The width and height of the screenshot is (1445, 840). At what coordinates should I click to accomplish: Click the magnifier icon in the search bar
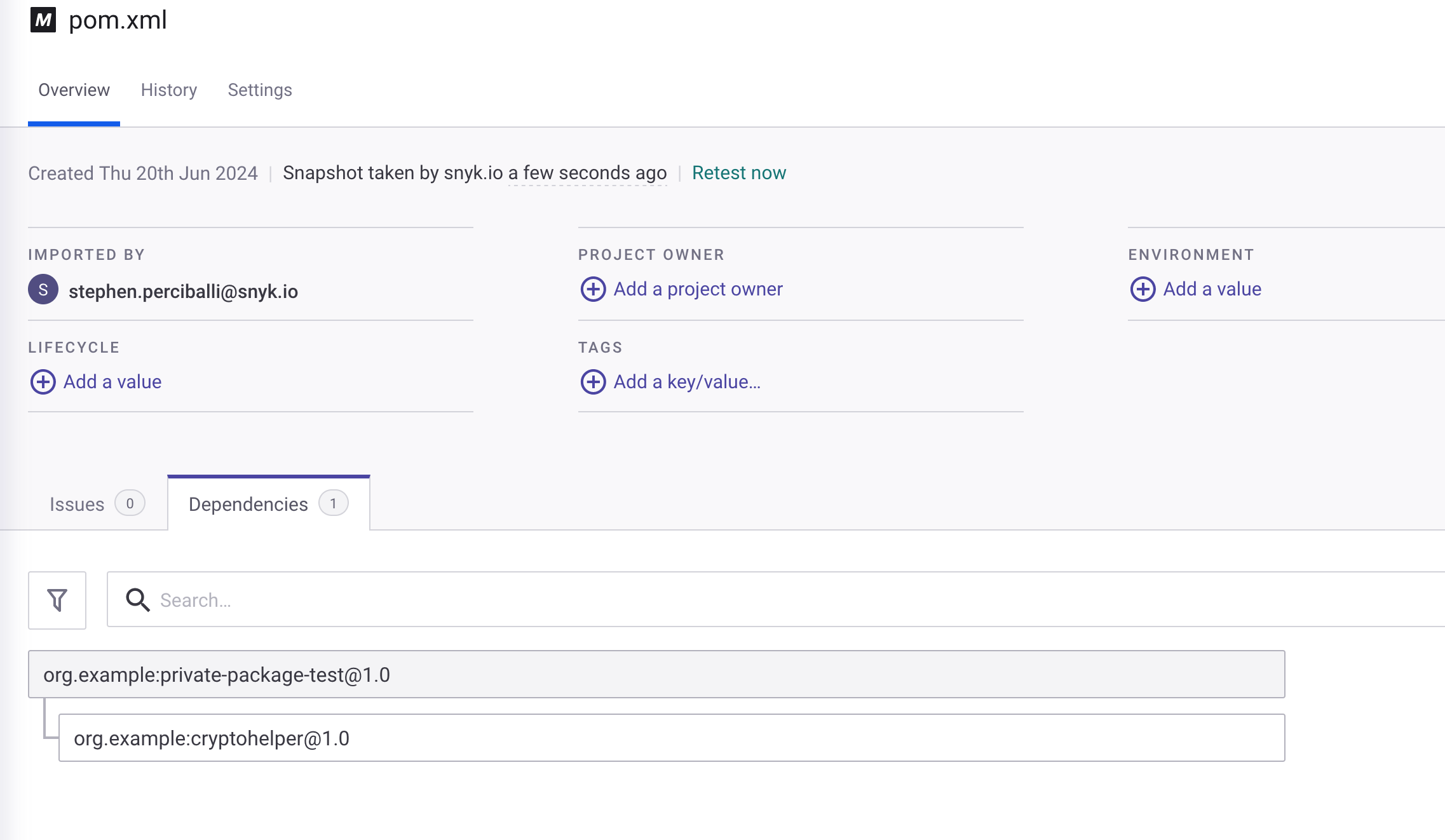tap(137, 600)
